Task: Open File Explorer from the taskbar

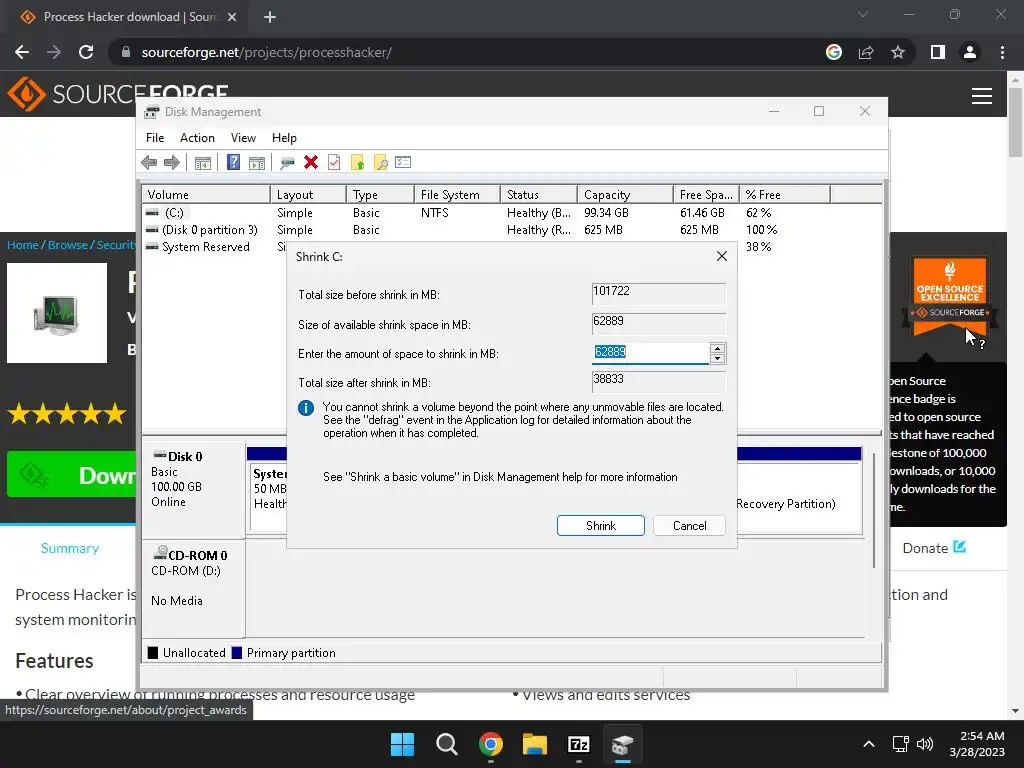Action: click(534, 744)
